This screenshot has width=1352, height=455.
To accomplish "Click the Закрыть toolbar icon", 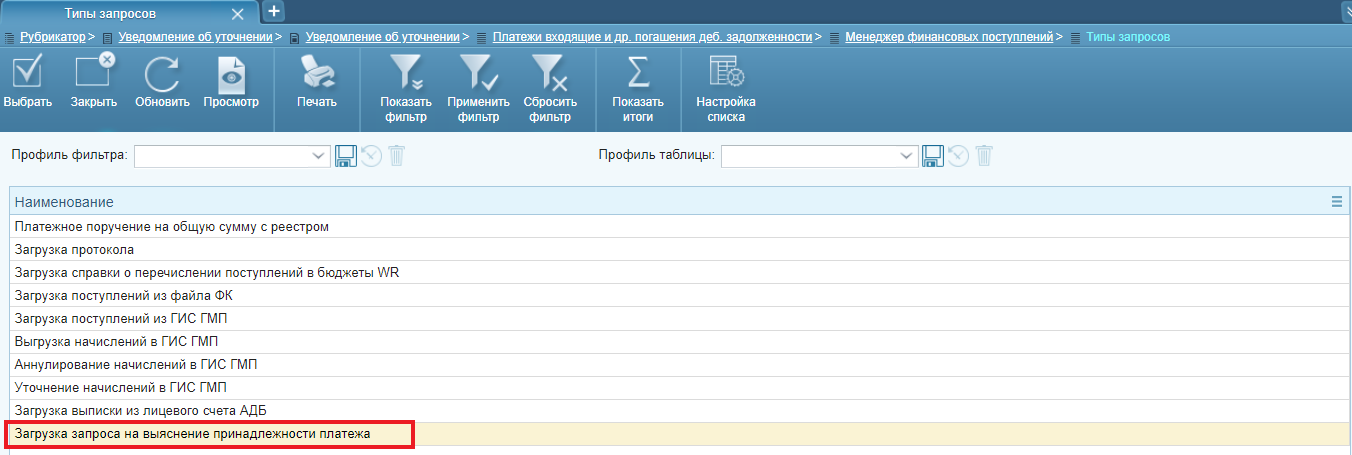I will click(x=94, y=75).
